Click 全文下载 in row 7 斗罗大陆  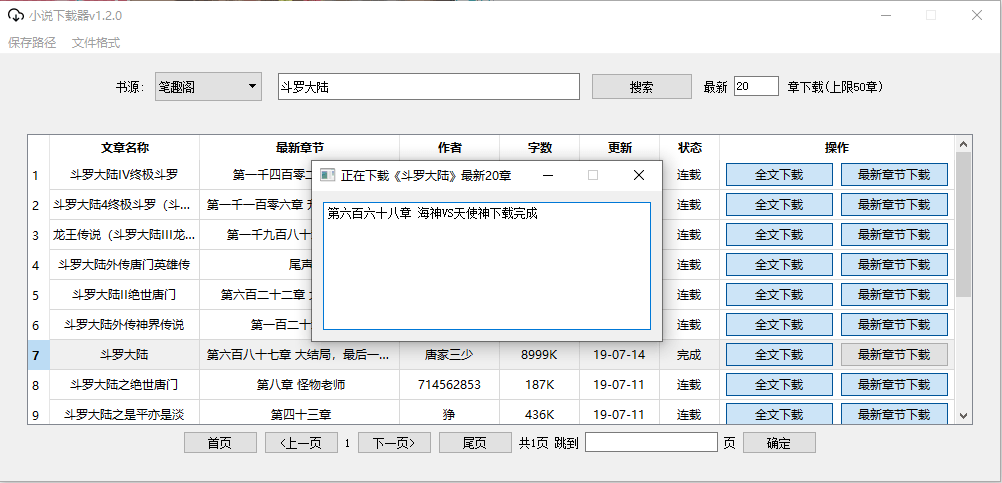(x=779, y=355)
